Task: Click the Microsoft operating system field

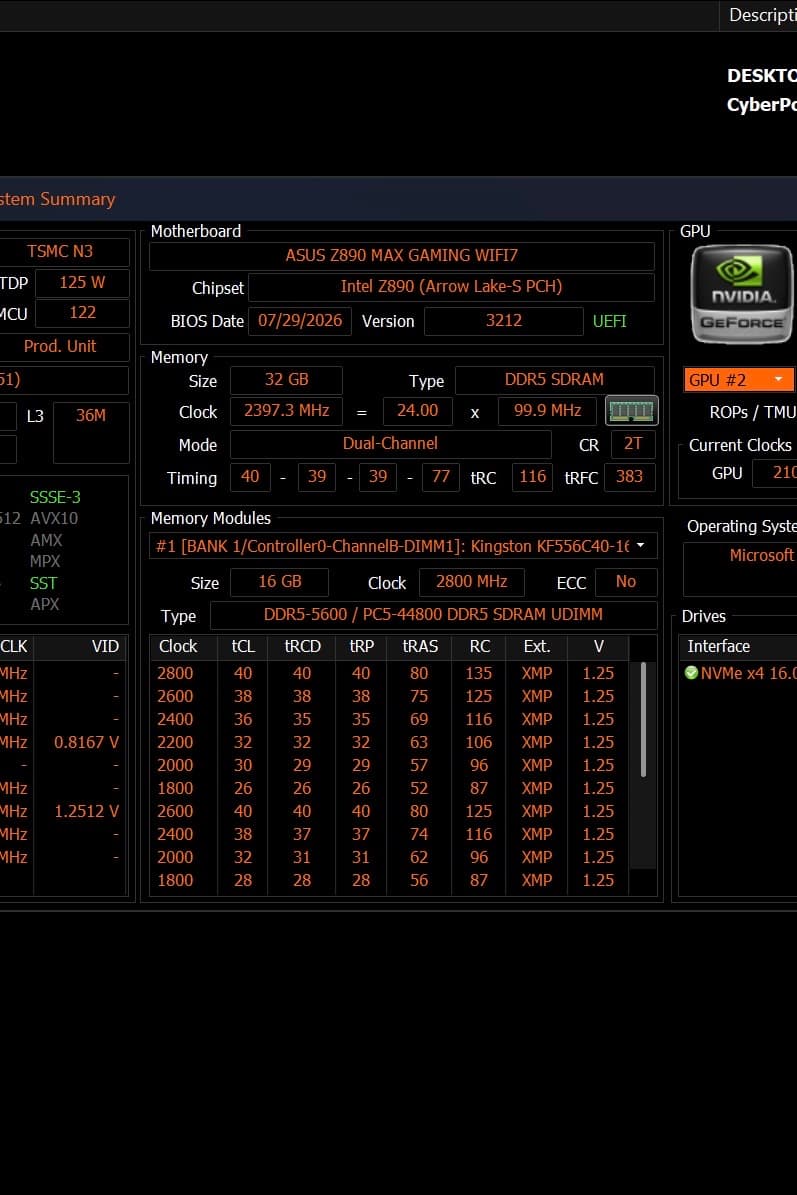Action: [740, 569]
